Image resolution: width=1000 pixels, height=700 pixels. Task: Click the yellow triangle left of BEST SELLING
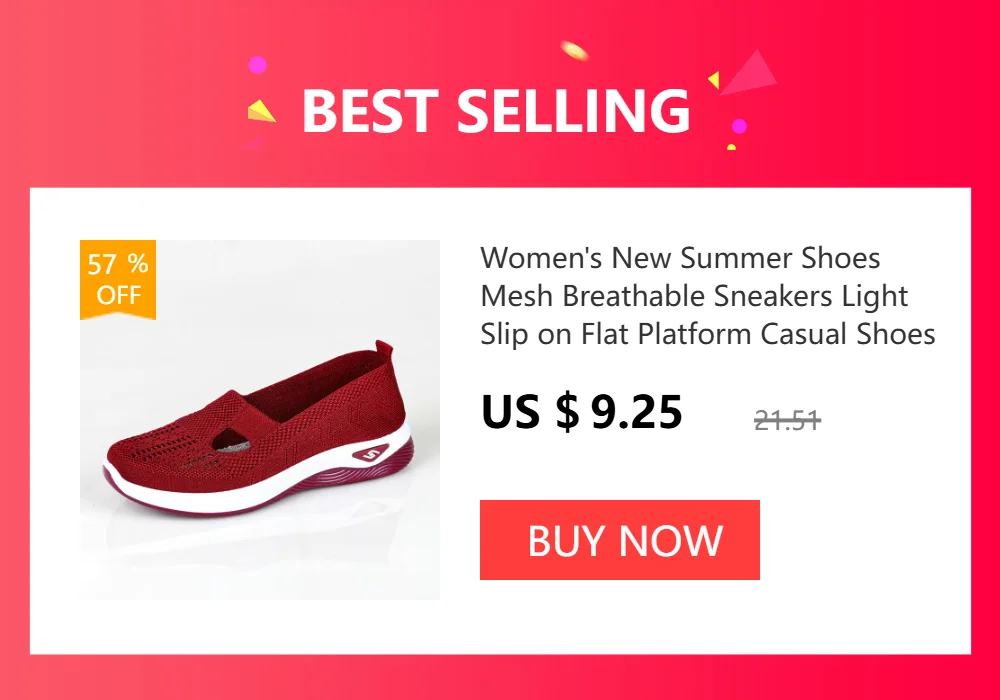pos(260,111)
